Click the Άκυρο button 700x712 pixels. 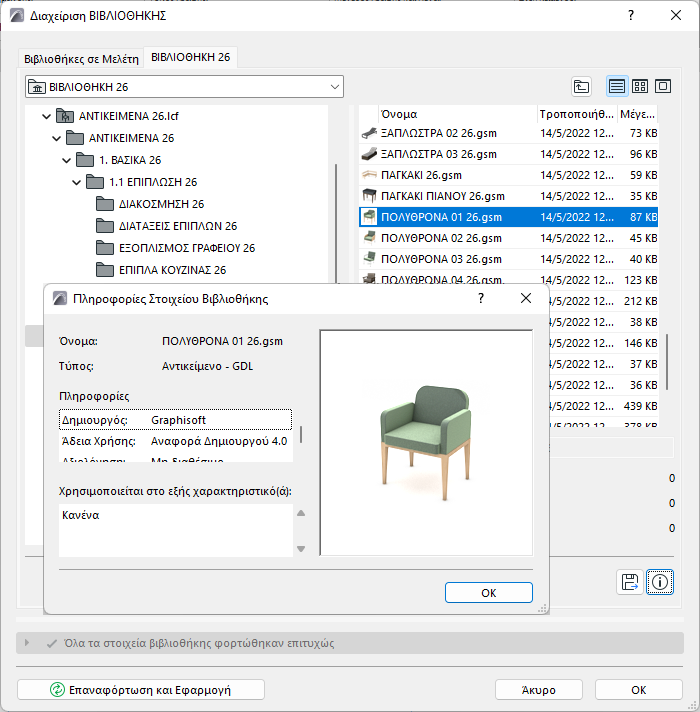[x=539, y=690]
